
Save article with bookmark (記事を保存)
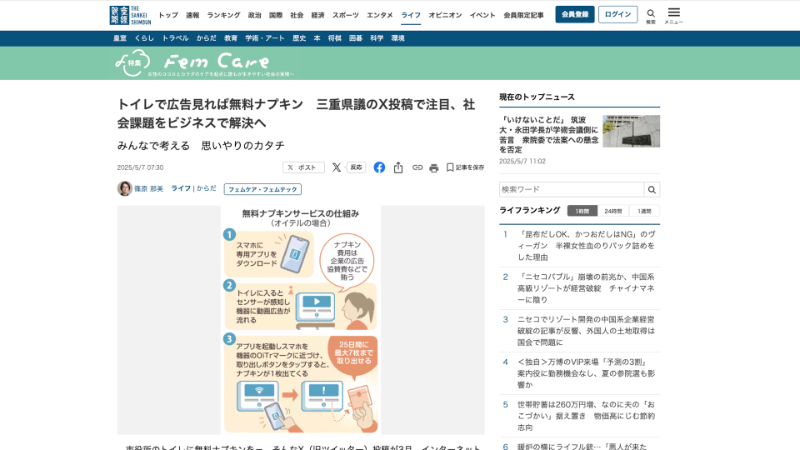click(465, 168)
